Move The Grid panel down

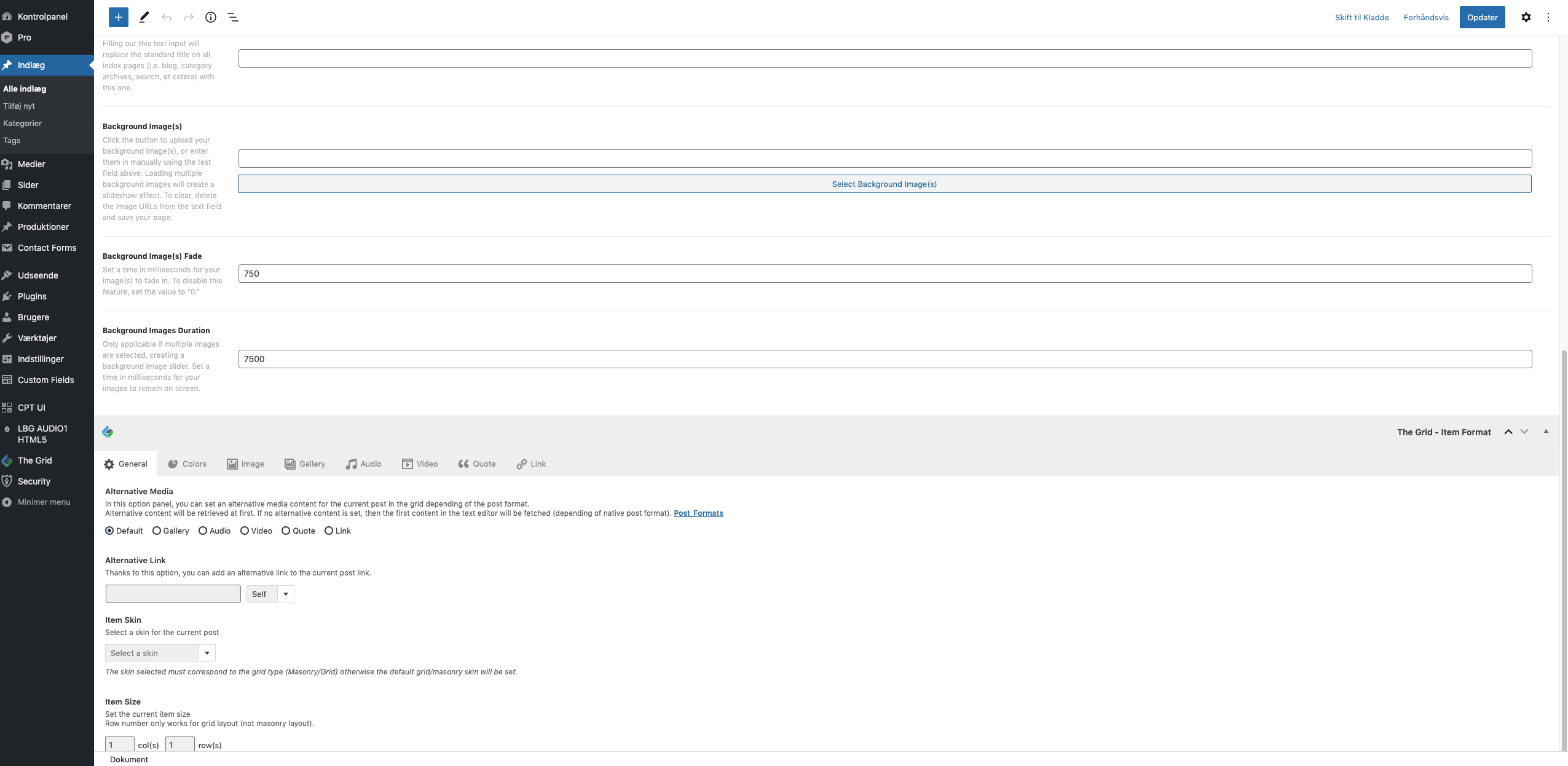click(x=1524, y=432)
